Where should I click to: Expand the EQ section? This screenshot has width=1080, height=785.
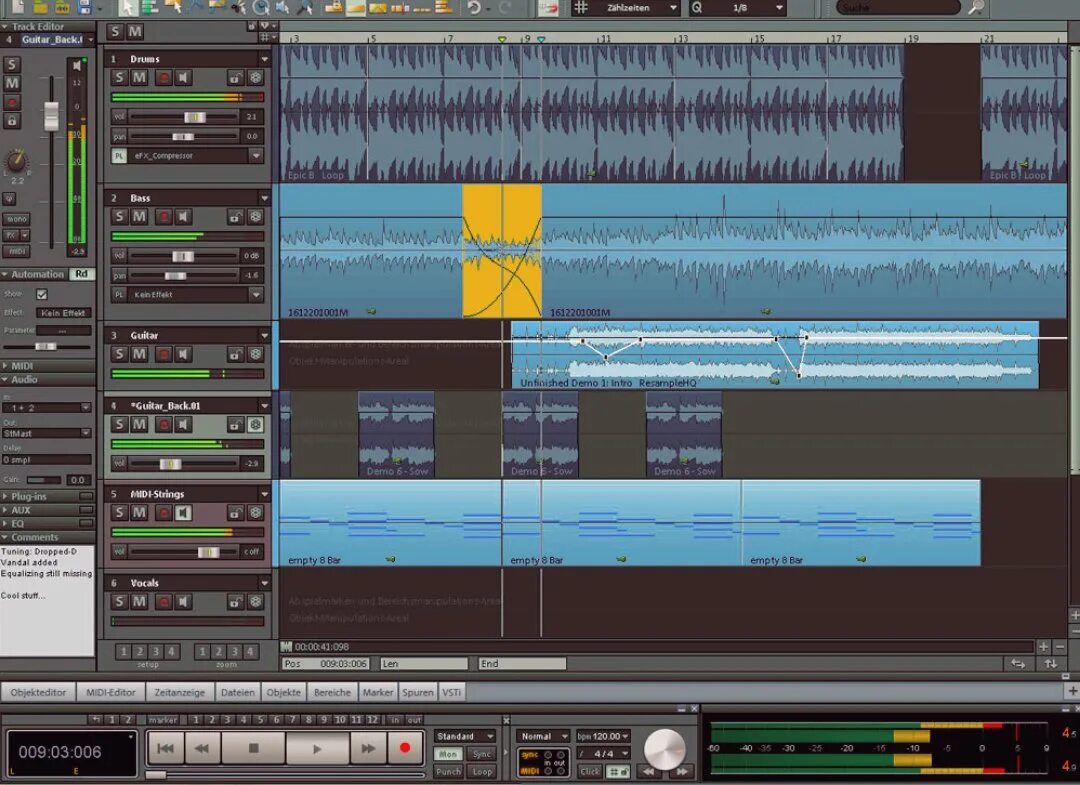6,523
